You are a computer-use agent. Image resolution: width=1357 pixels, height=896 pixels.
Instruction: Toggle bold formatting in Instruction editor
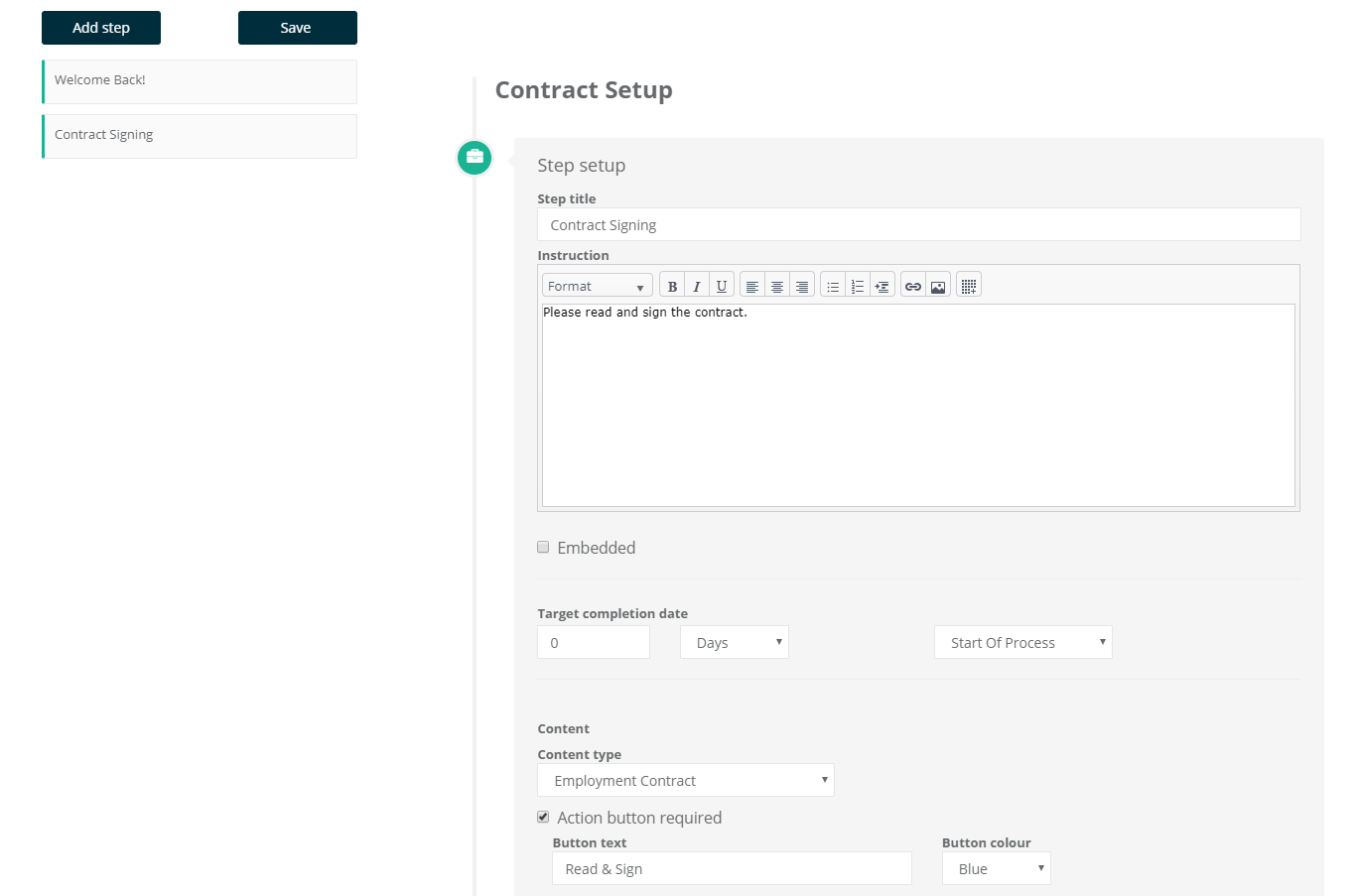click(672, 286)
